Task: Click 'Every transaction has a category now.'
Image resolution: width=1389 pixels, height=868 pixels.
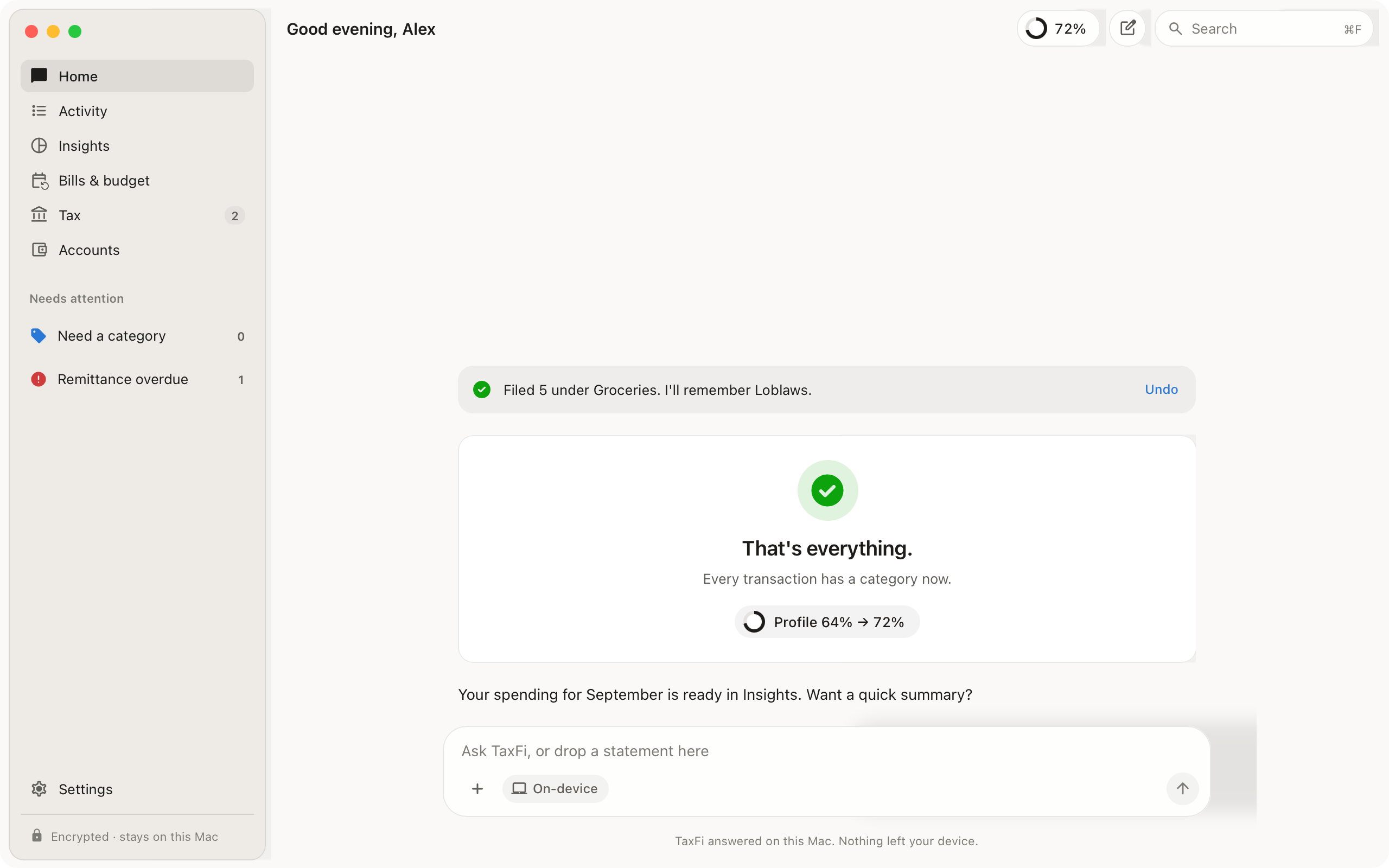Action: click(827, 579)
